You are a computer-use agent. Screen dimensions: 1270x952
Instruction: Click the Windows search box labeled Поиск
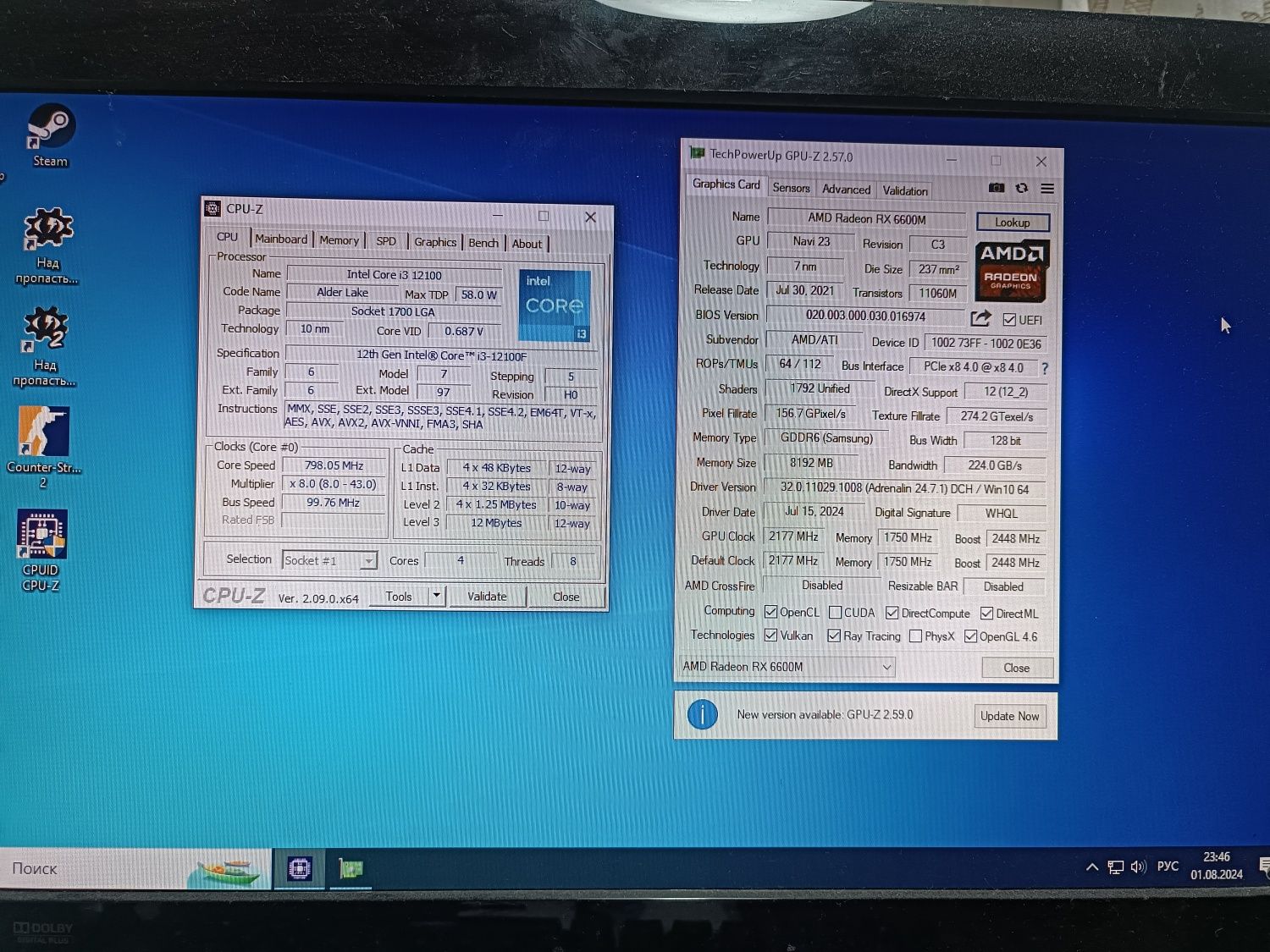[135, 868]
